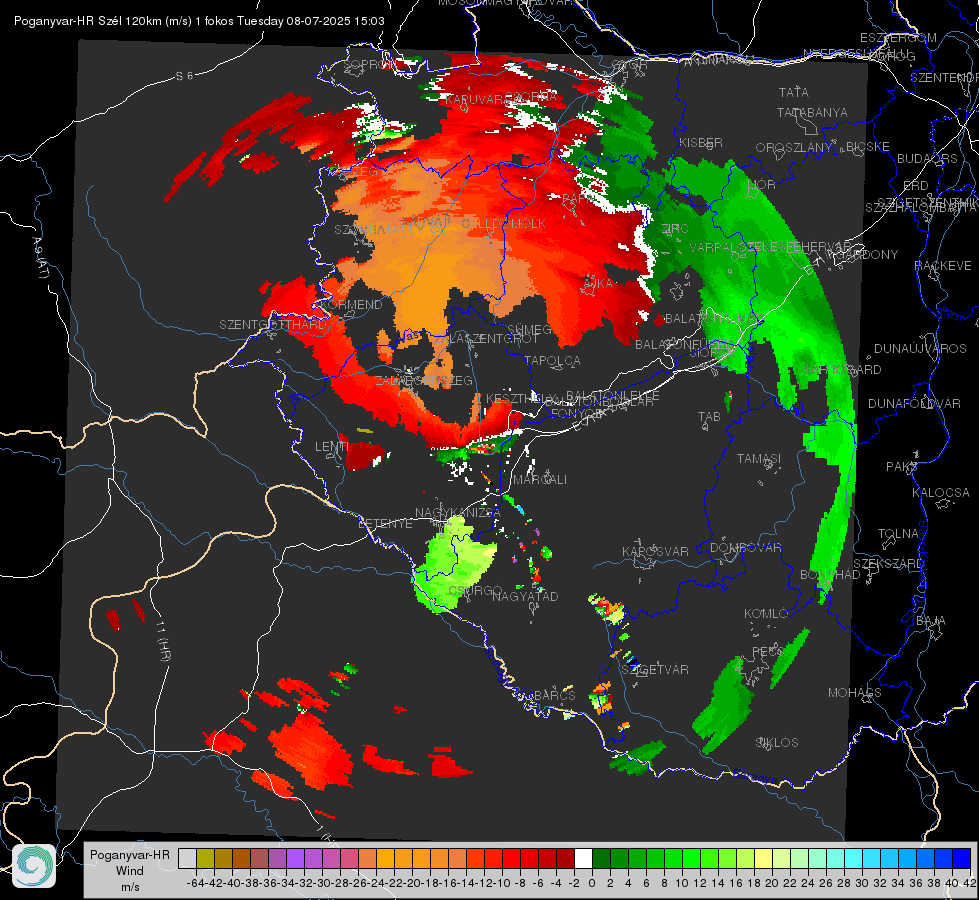Click the SZIGETVAR city label

click(655, 670)
